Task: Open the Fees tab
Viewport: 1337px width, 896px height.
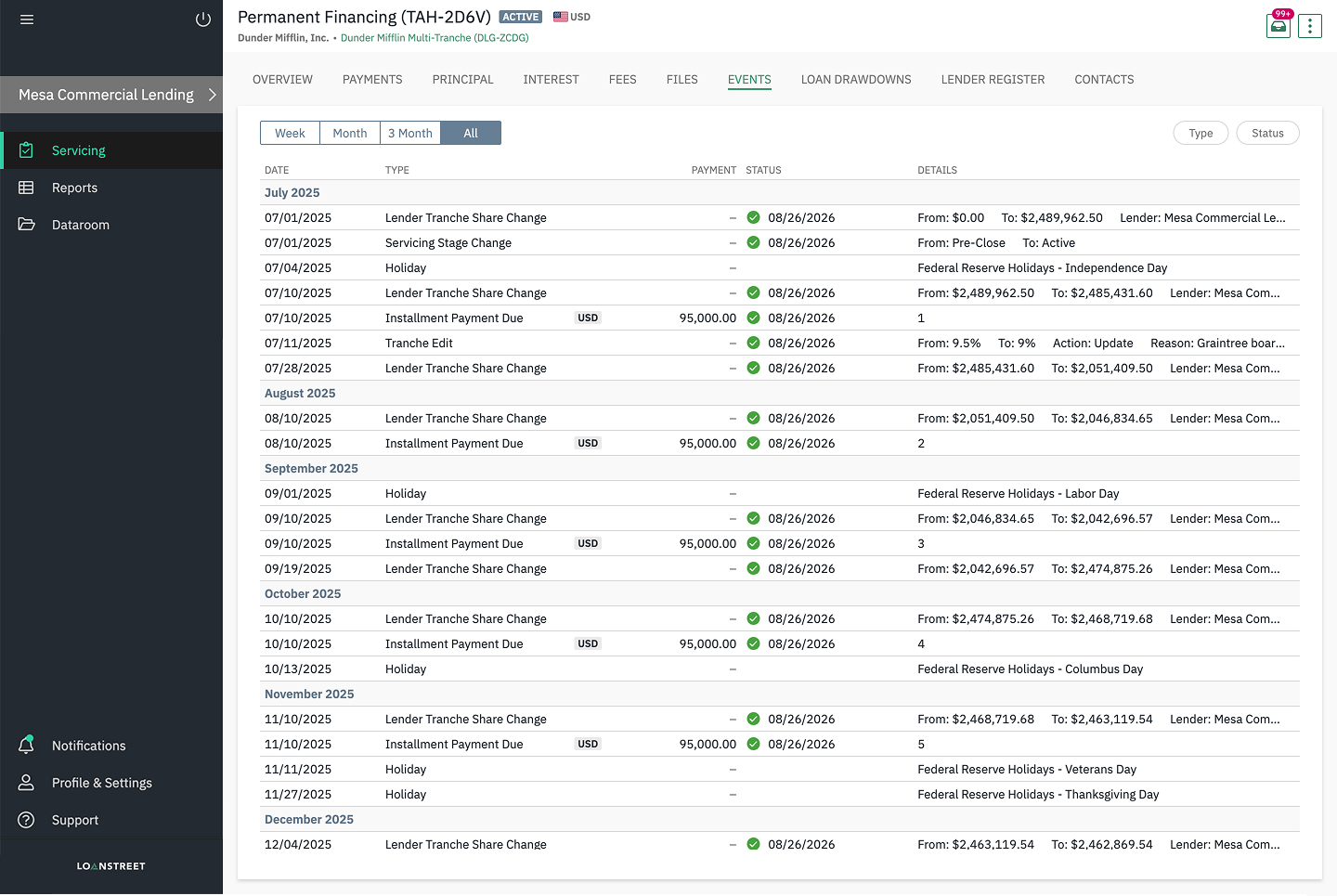Action: click(622, 80)
